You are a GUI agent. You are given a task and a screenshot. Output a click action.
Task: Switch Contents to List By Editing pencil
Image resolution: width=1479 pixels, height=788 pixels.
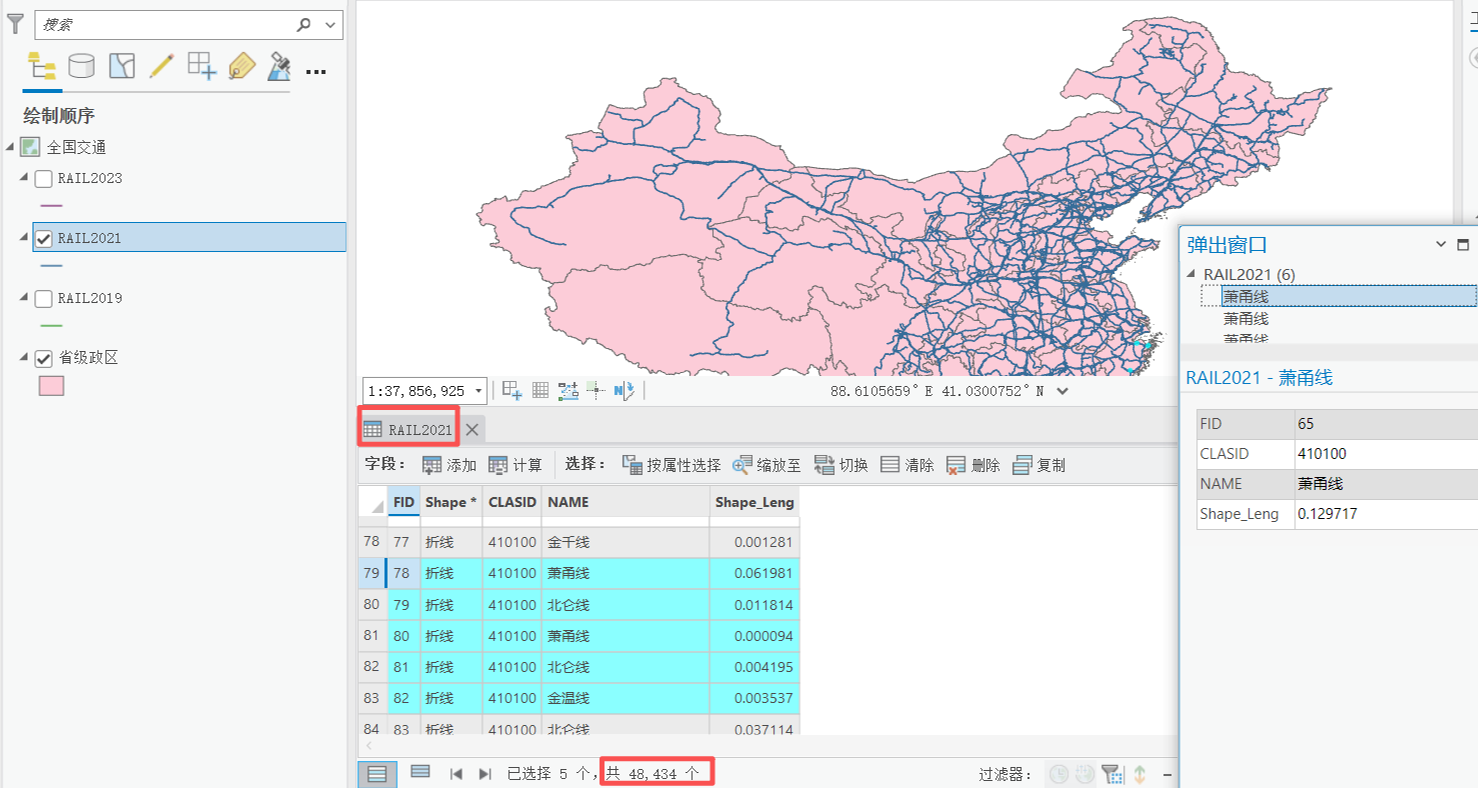(161, 66)
